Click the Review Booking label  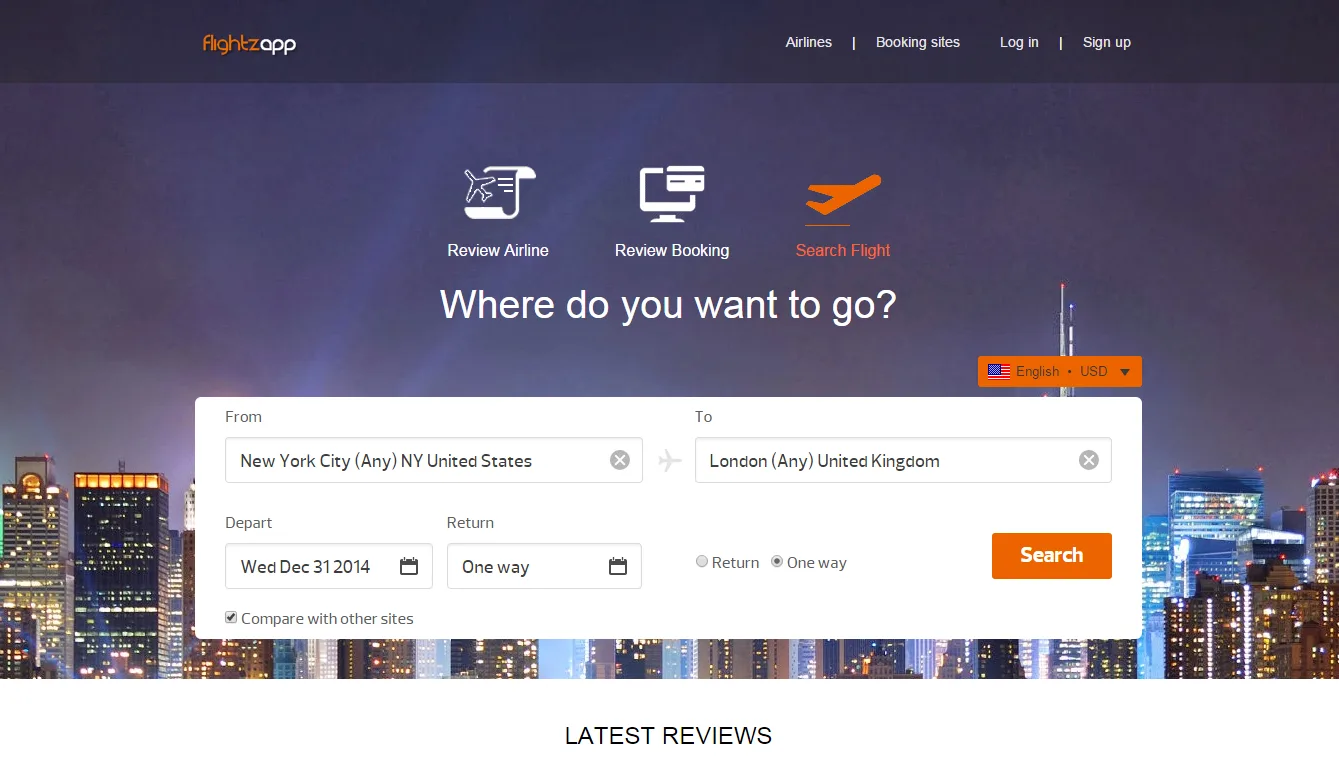[x=672, y=250]
